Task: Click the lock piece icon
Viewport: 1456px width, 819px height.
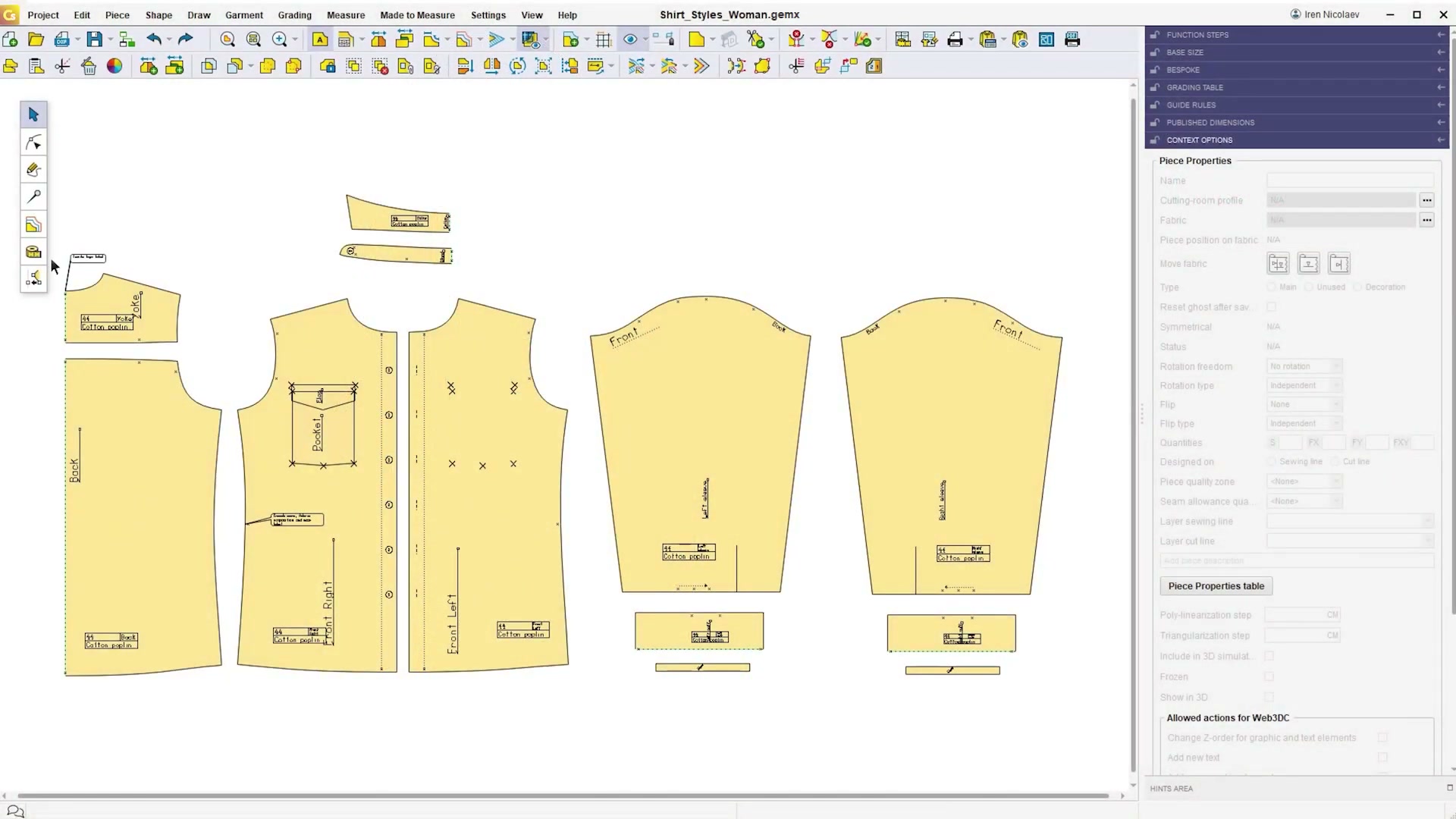Action: [328, 66]
